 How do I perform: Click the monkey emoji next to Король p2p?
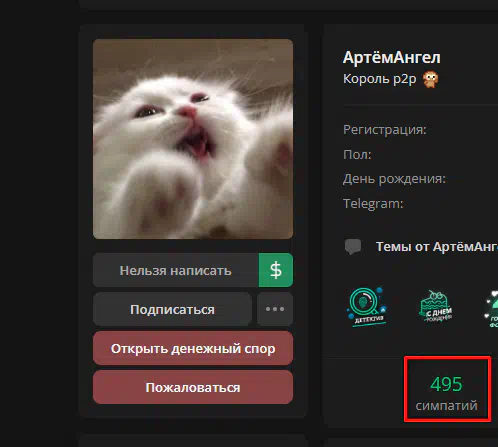point(430,80)
